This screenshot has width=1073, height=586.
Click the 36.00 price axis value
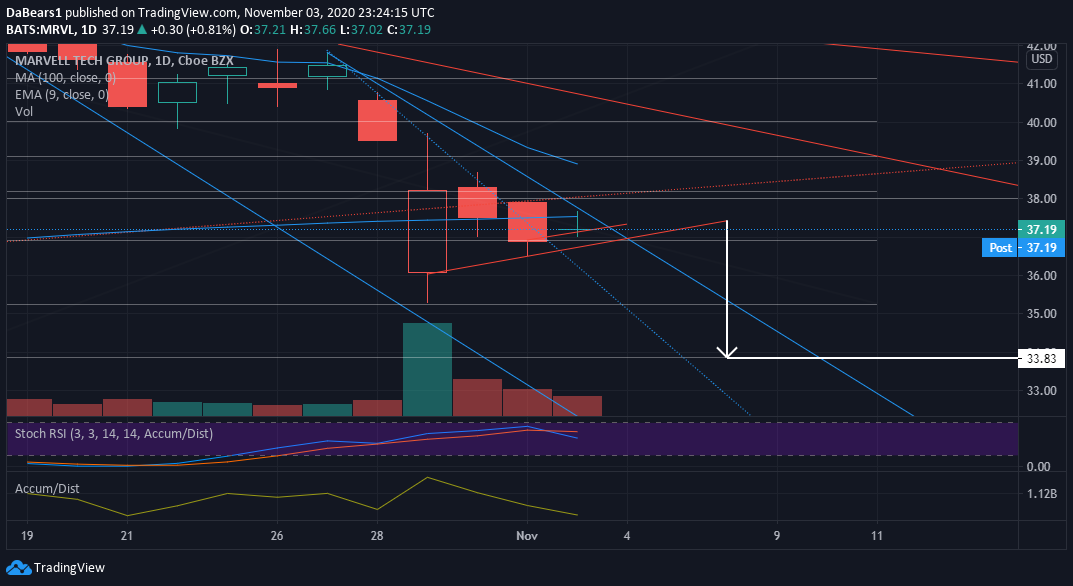tap(1042, 276)
